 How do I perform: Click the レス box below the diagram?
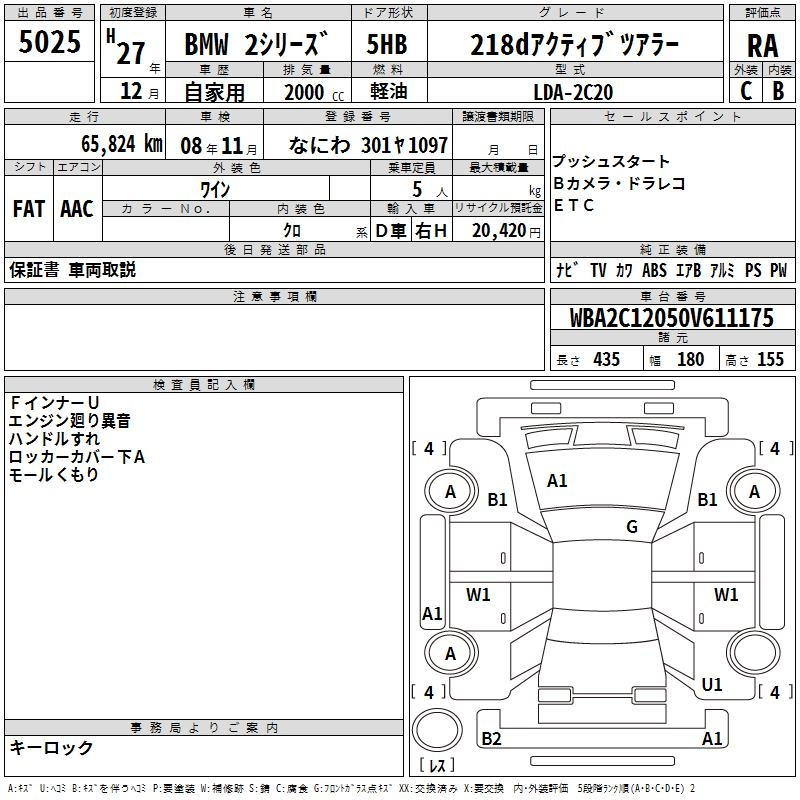pyautogui.click(x=437, y=767)
